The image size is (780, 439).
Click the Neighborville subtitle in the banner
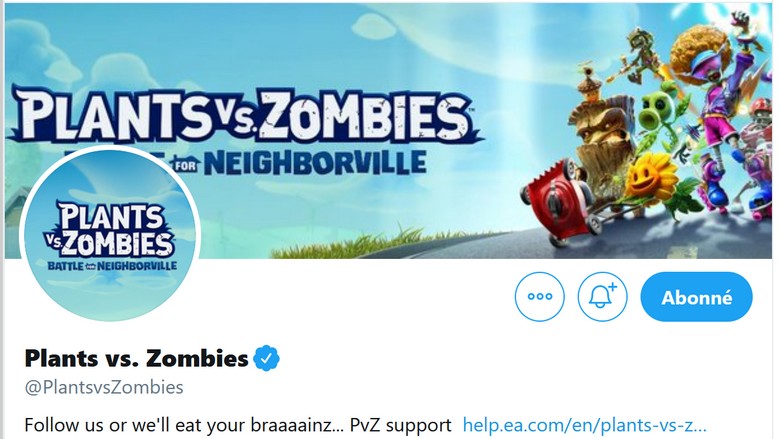(x=315, y=163)
